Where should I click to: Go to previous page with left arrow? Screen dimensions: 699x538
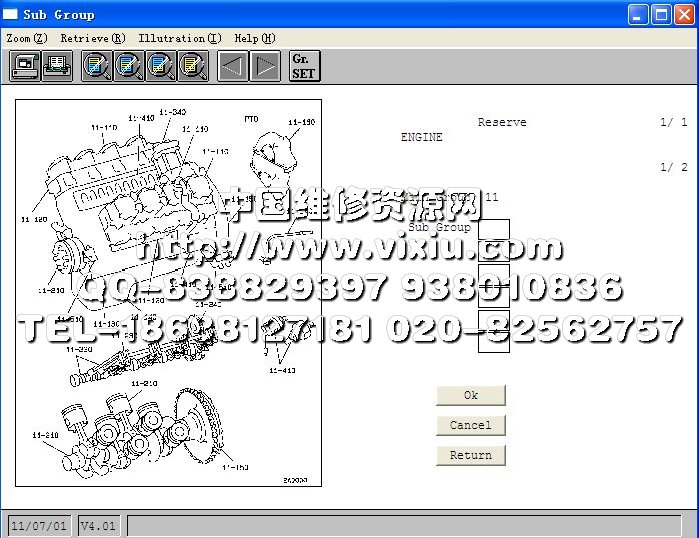(x=233, y=67)
